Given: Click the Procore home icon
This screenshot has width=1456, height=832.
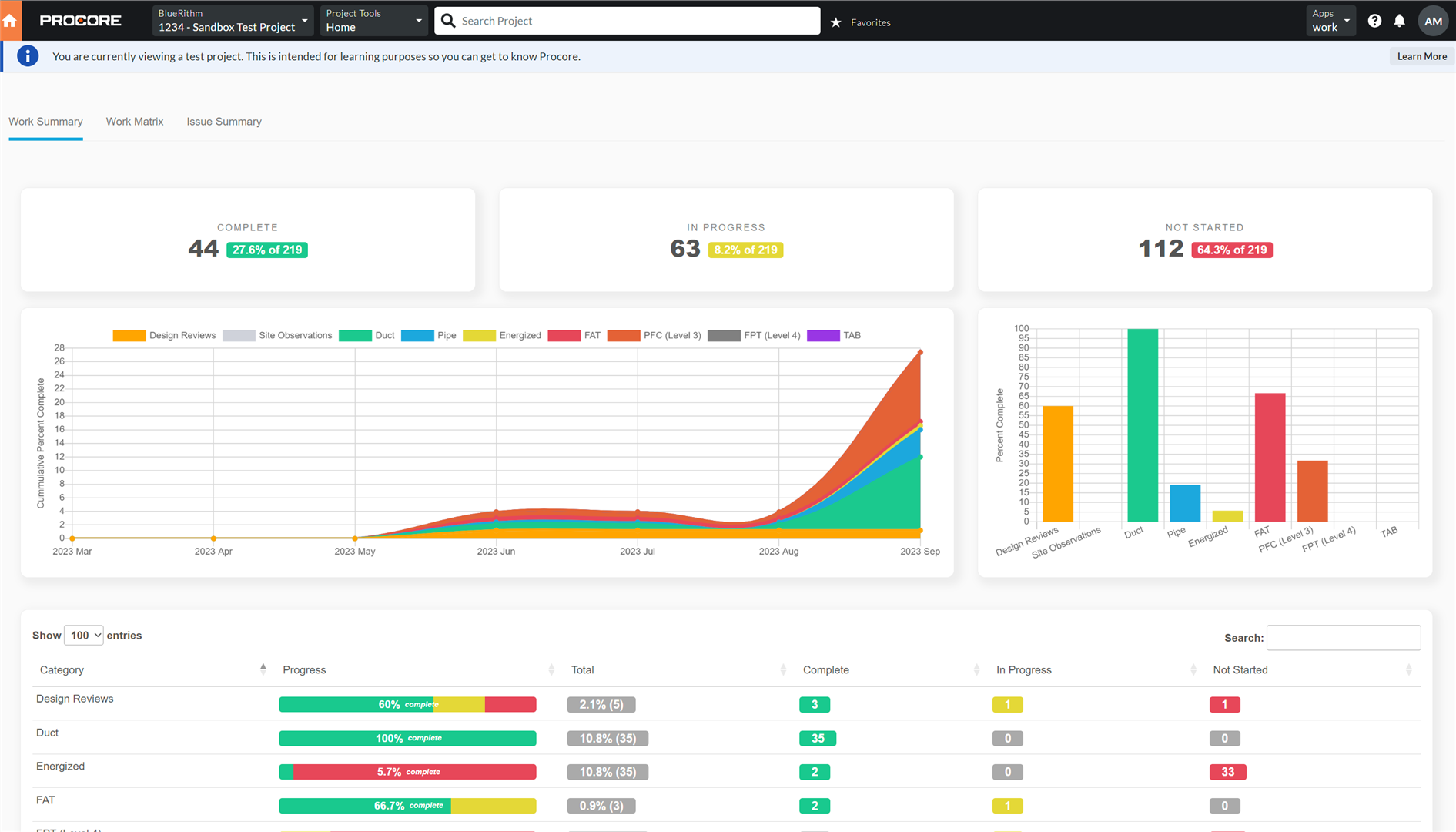Looking at the screenshot, I should click(x=10, y=21).
